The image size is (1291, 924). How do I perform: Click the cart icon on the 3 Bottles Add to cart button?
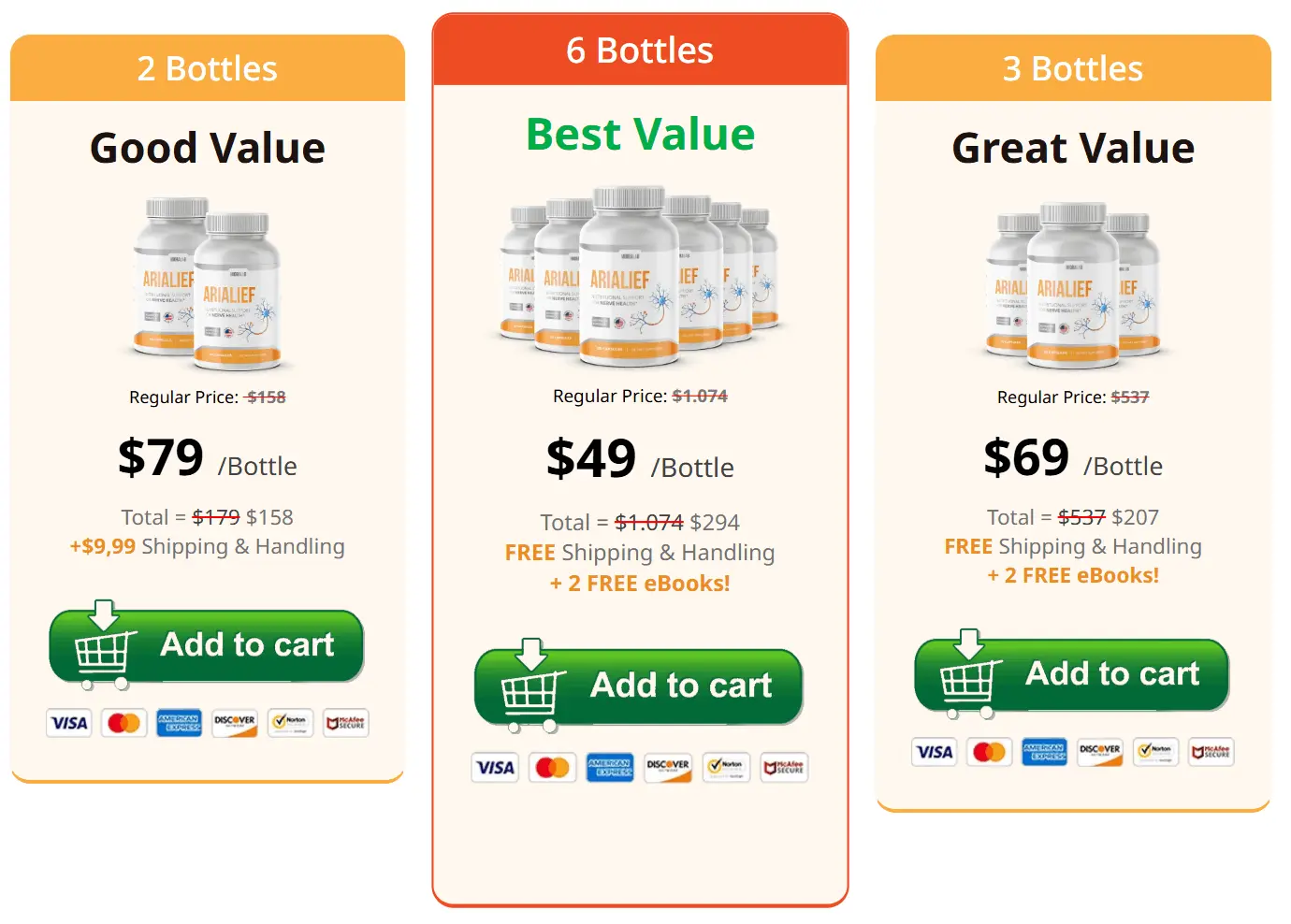968,680
